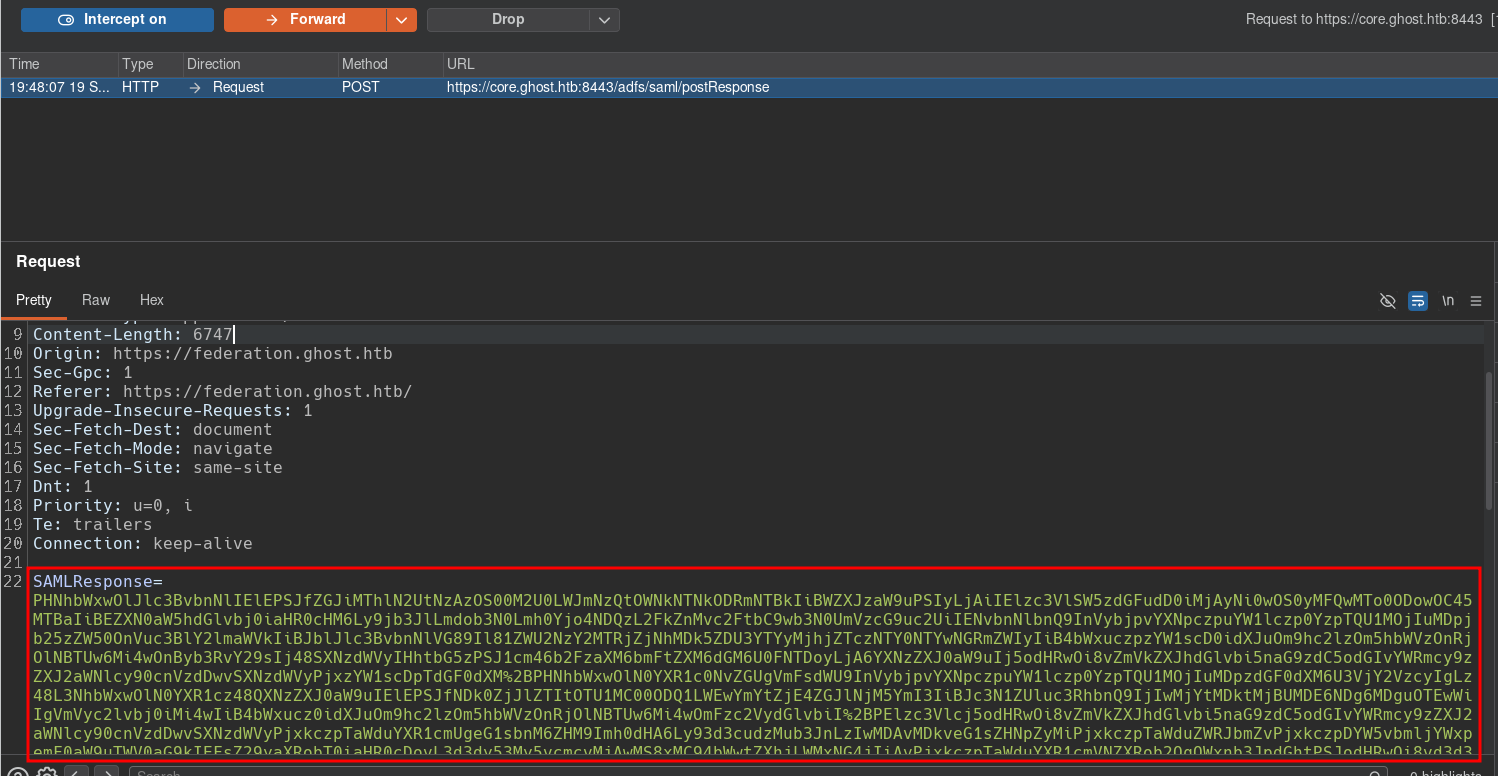
Task: Drop the intercepted request
Action: (x=508, y=20)
